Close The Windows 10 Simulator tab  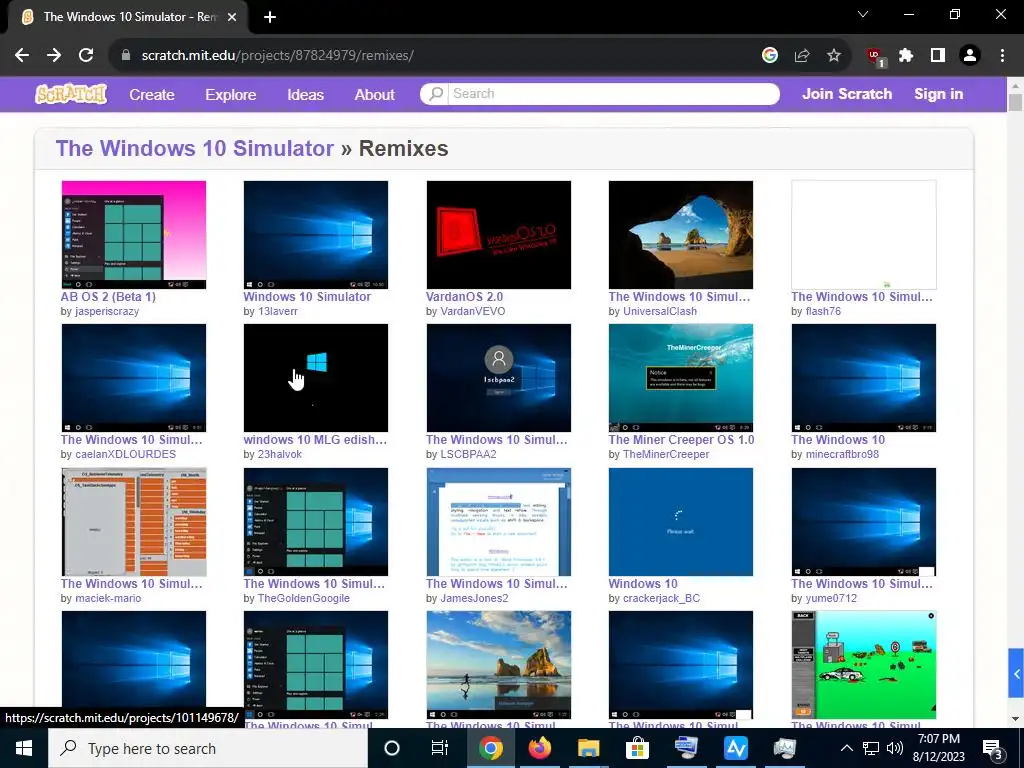click(x=232, y=17)
